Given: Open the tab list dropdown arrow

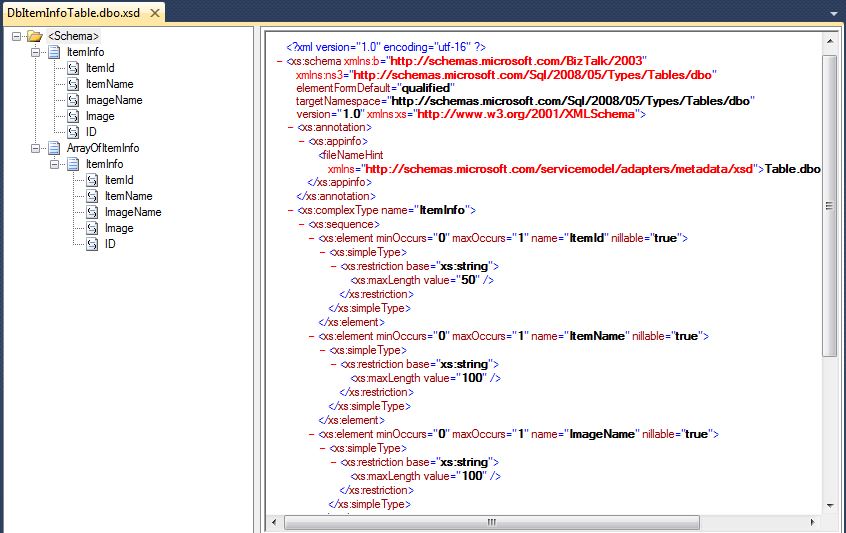Looking at the screenshot, I should click(x=834, y=13).
